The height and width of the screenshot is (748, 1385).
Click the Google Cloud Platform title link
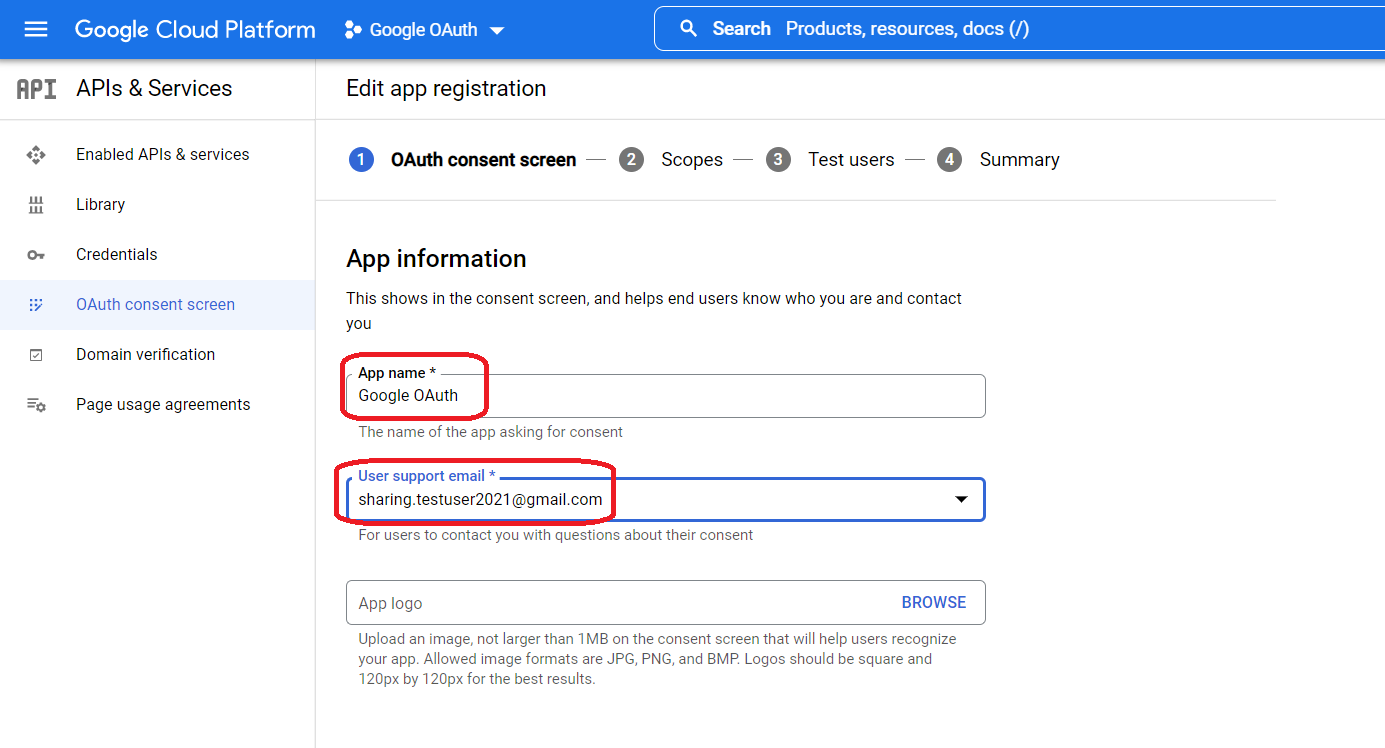pyautogui.click(x=195, y=29)
